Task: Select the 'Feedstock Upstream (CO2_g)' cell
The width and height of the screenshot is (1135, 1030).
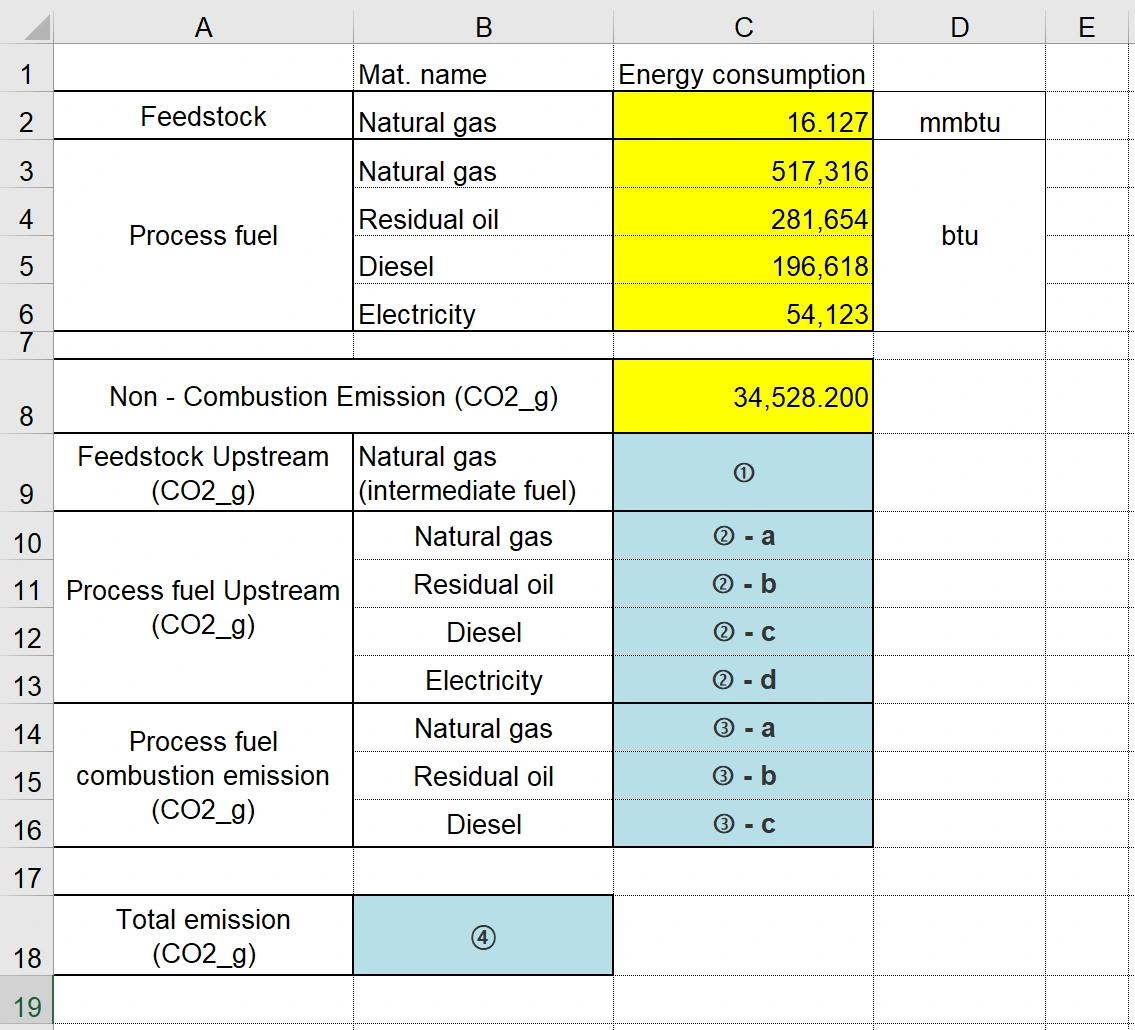Action: point(203,473)
